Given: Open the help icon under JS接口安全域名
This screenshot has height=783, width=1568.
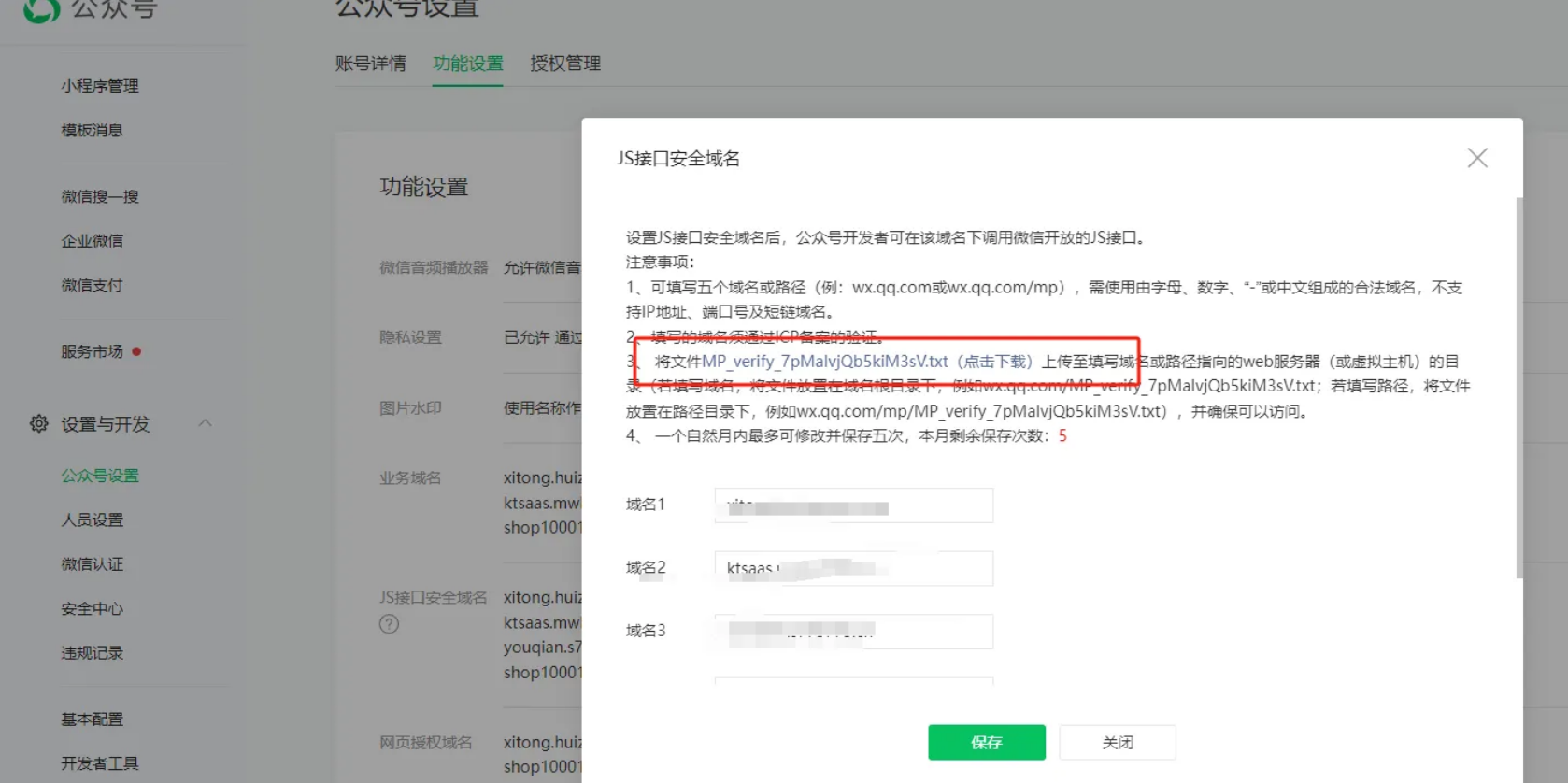Looking at the screenshot, I should point(389,624).
